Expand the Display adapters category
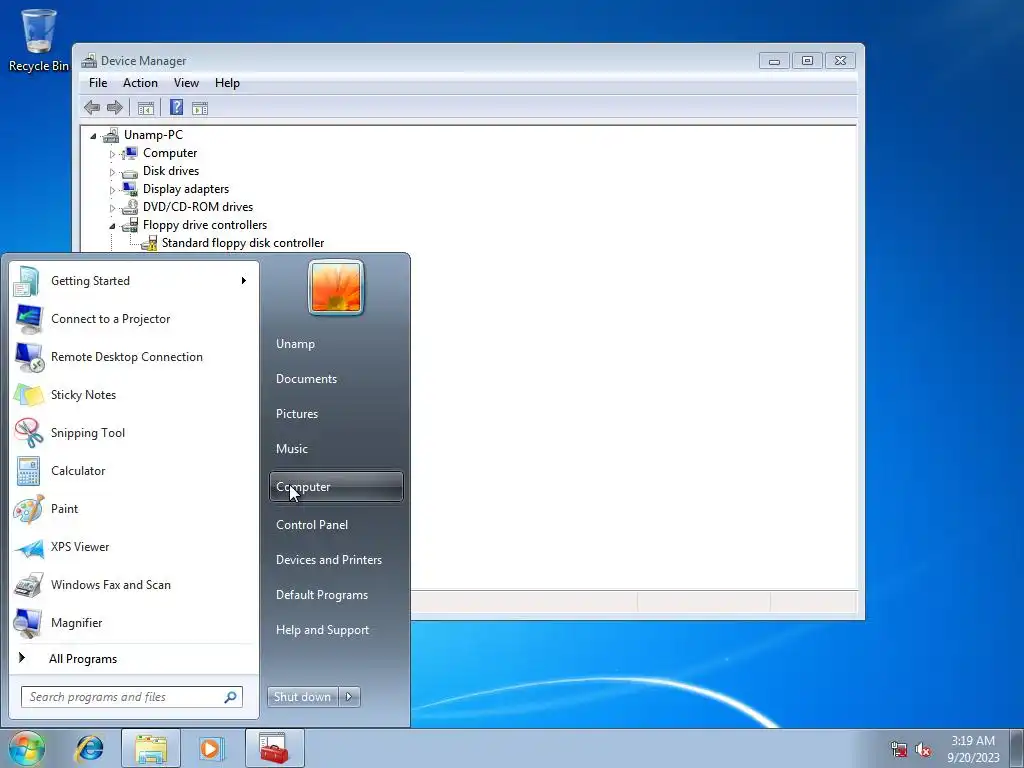This screenshot has height=768, width=1024. (x=112, y=190)
